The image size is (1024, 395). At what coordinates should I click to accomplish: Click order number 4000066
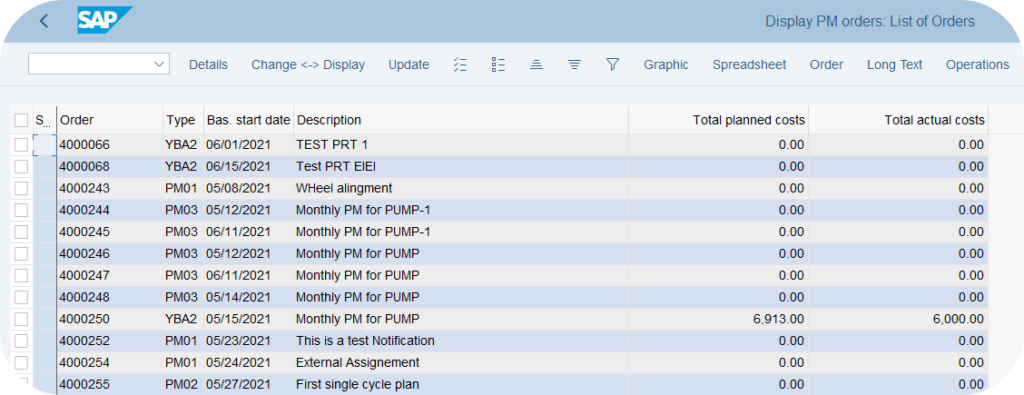84,145
